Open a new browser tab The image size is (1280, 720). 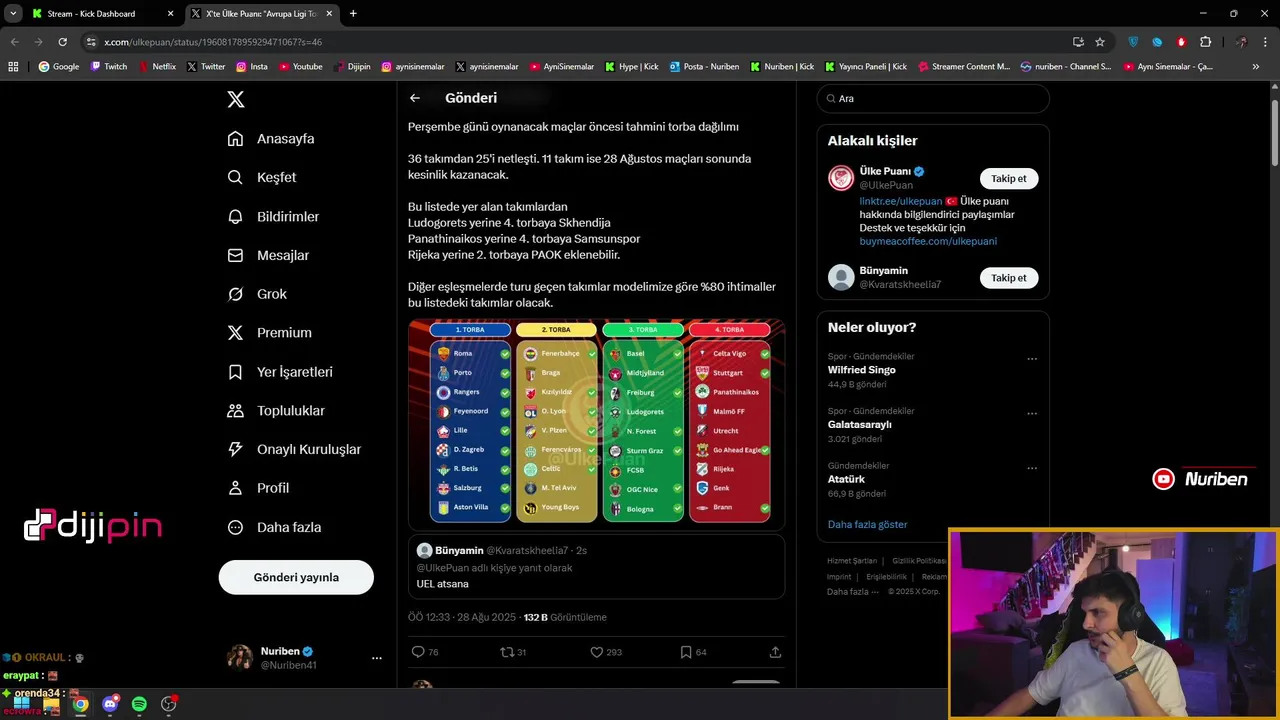(353, 14)
